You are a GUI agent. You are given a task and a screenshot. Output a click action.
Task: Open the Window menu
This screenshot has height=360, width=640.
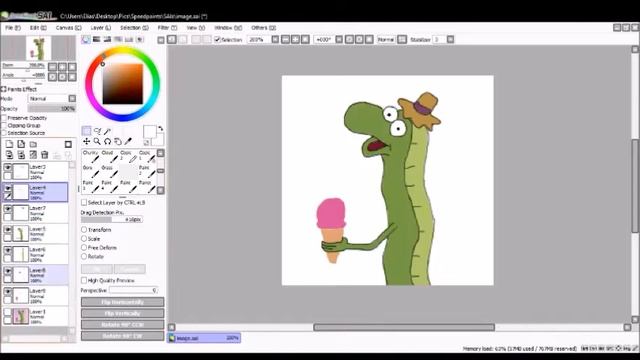click(228, 28)
